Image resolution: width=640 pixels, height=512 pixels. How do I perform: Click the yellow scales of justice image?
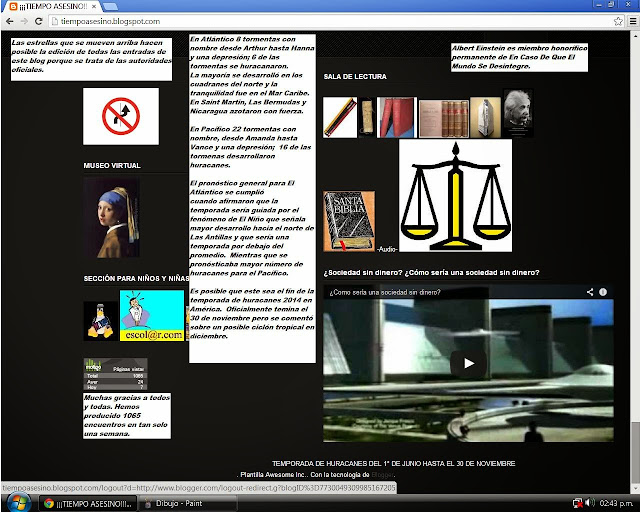[x=456, y=196]
